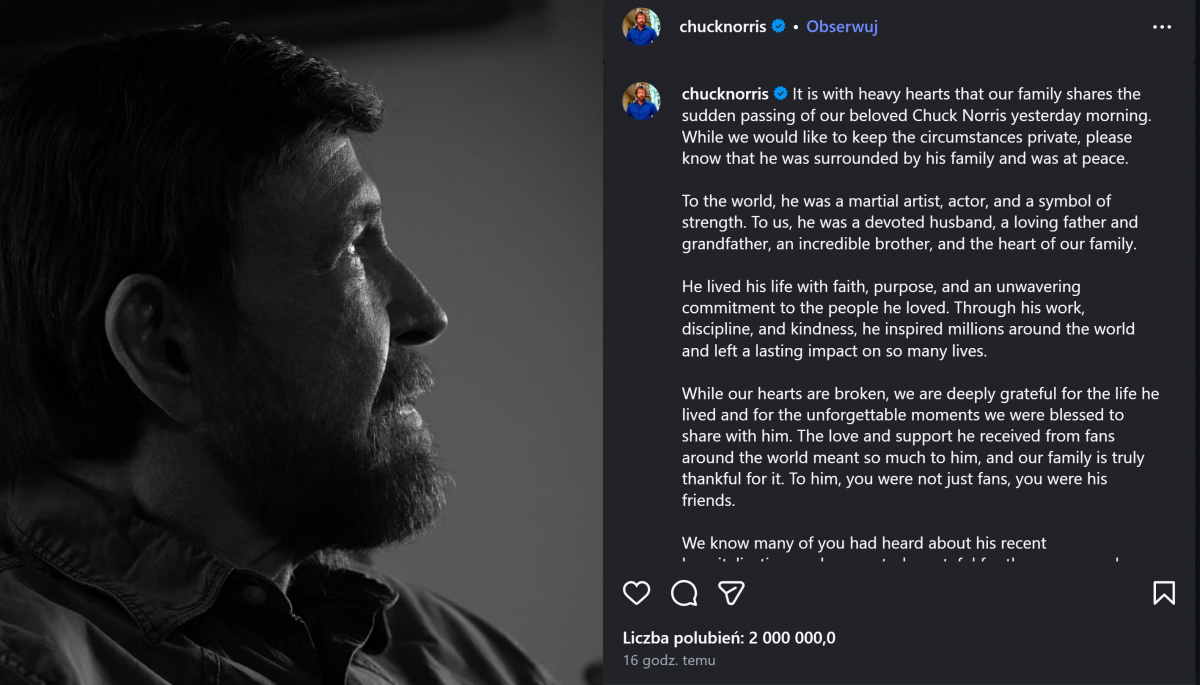Click the verified badge in the post header

pyautogui.click(x=779, y=27)
